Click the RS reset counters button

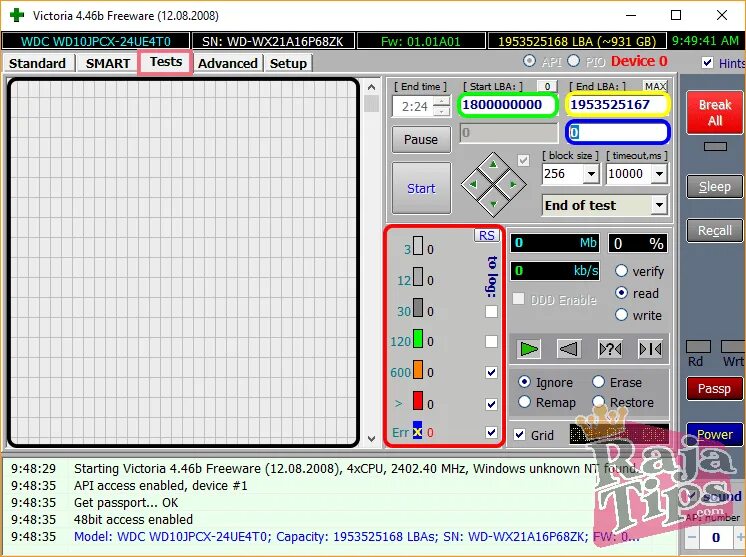point(486,235)
